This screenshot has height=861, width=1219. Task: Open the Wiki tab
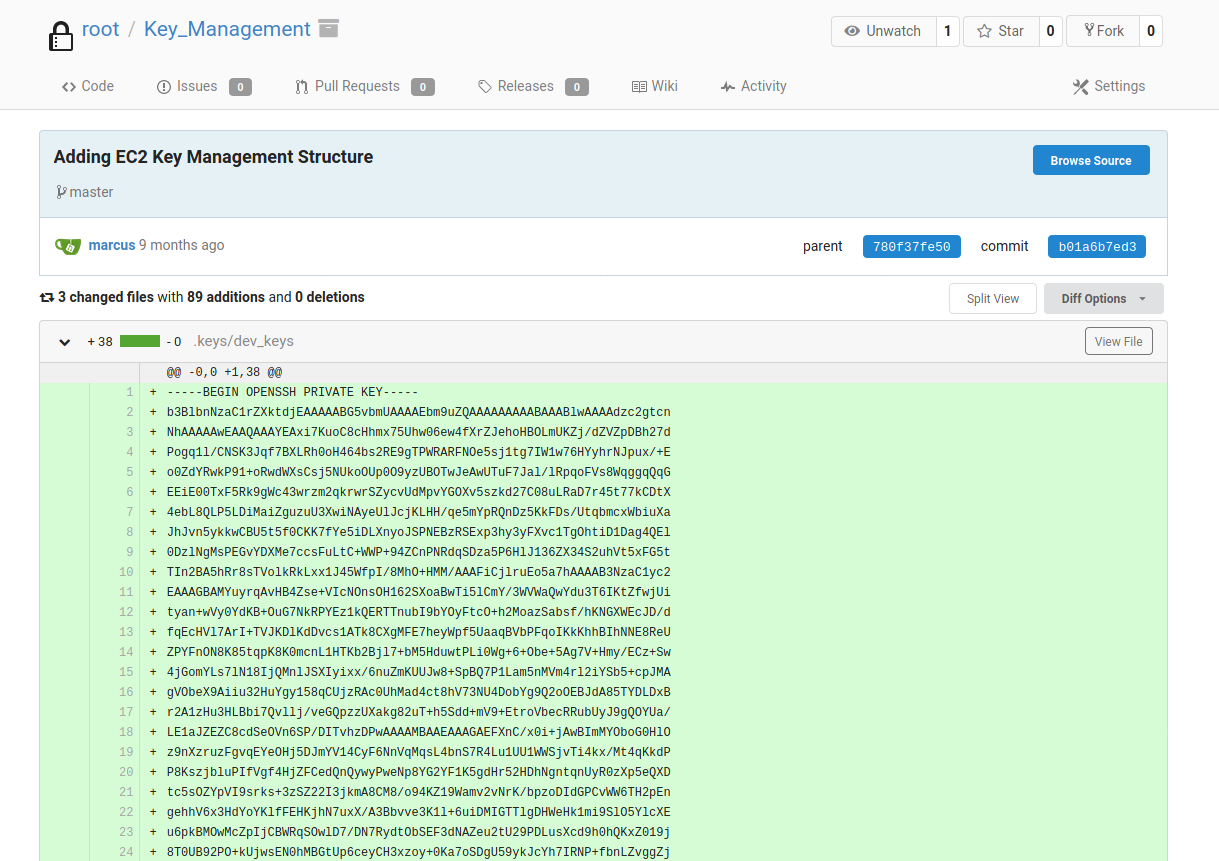coord(654,87)
